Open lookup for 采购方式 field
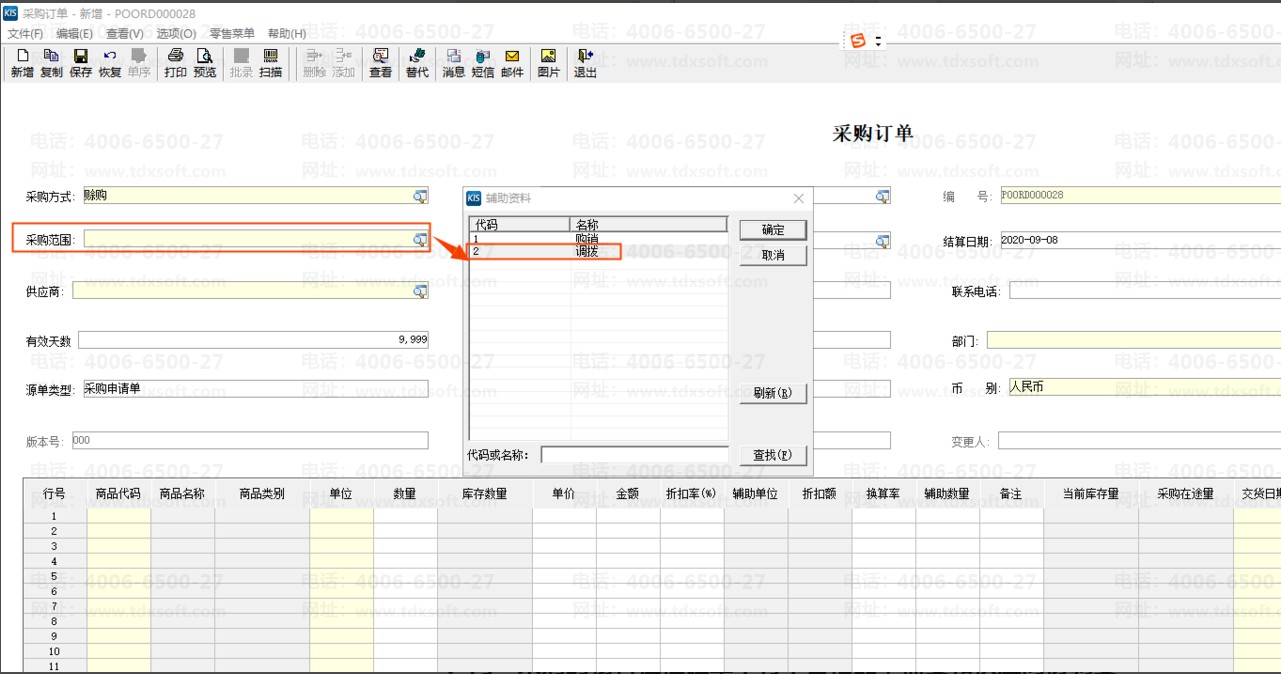This screenshot has width=1281, height=674. [420, 197]
